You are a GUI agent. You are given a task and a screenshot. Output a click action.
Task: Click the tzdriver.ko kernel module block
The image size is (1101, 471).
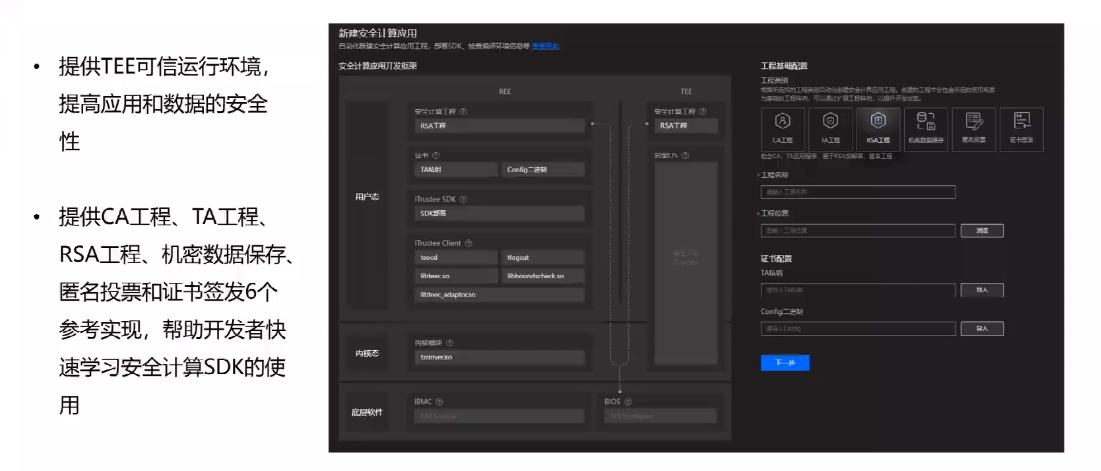(x=499, y=358)
